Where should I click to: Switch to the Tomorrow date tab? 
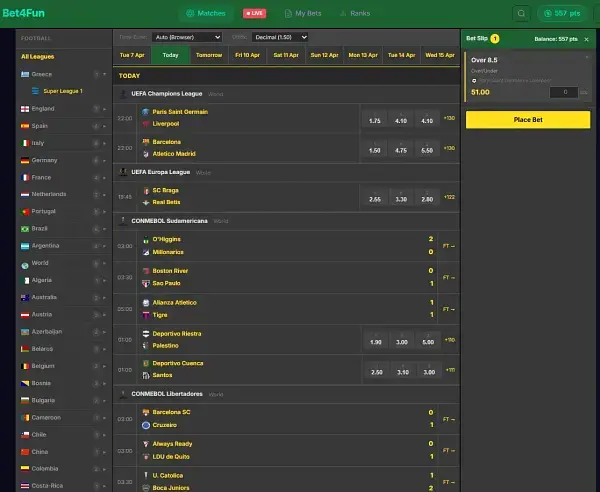(209, 55)
